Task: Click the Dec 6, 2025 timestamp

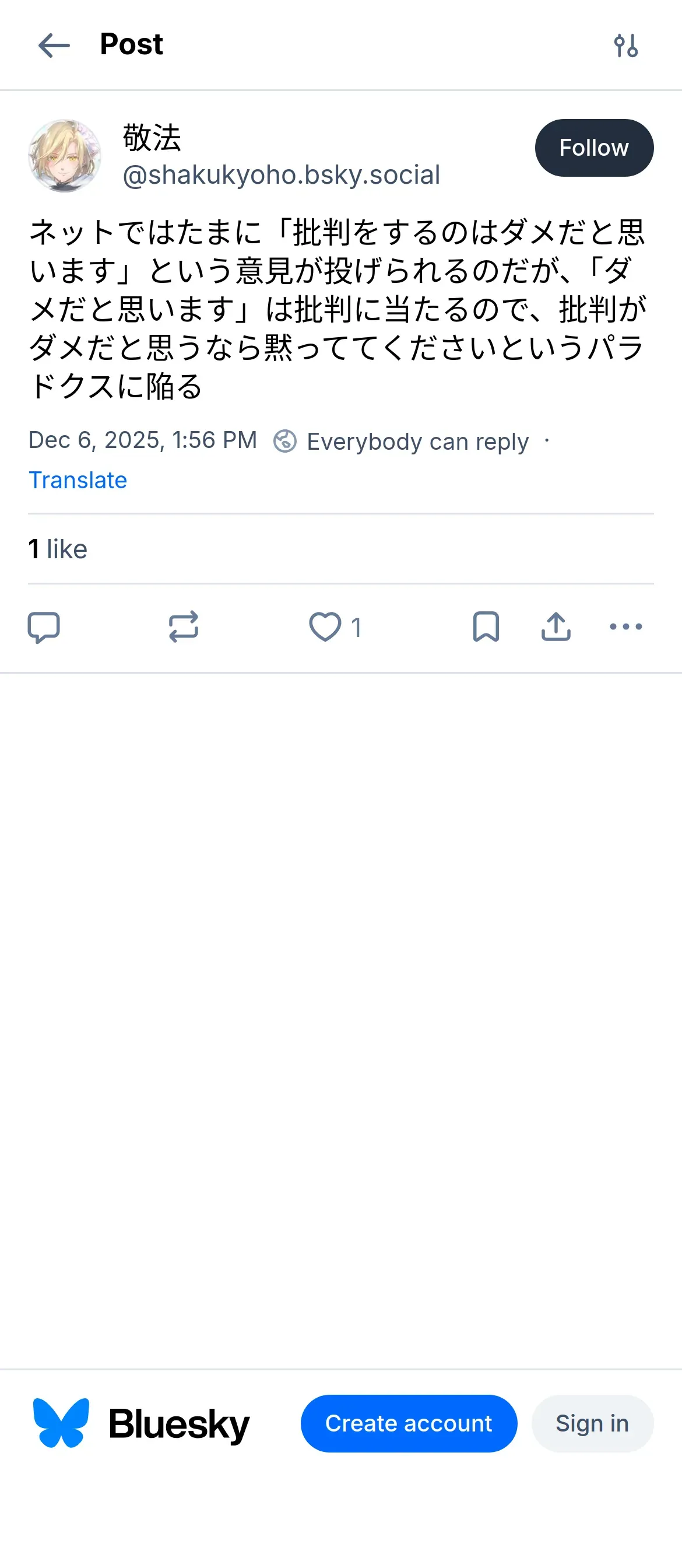Action: coord(143,440)
